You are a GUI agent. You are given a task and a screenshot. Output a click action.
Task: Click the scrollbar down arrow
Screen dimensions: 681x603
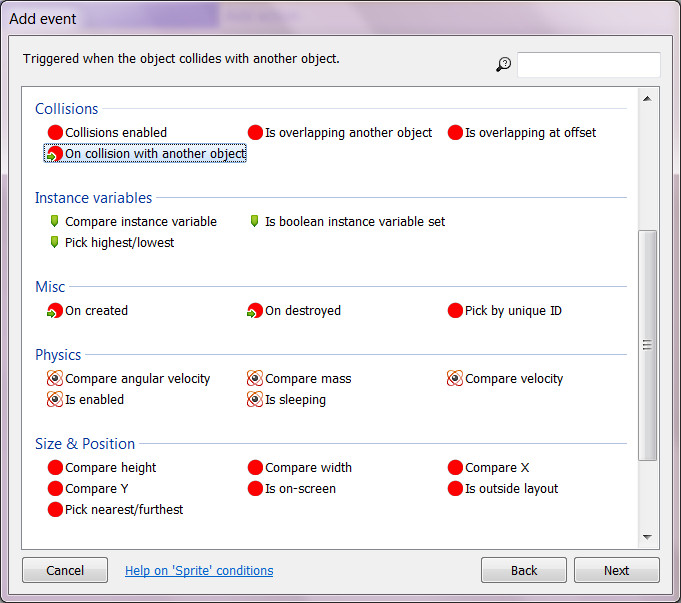(647, 537)
